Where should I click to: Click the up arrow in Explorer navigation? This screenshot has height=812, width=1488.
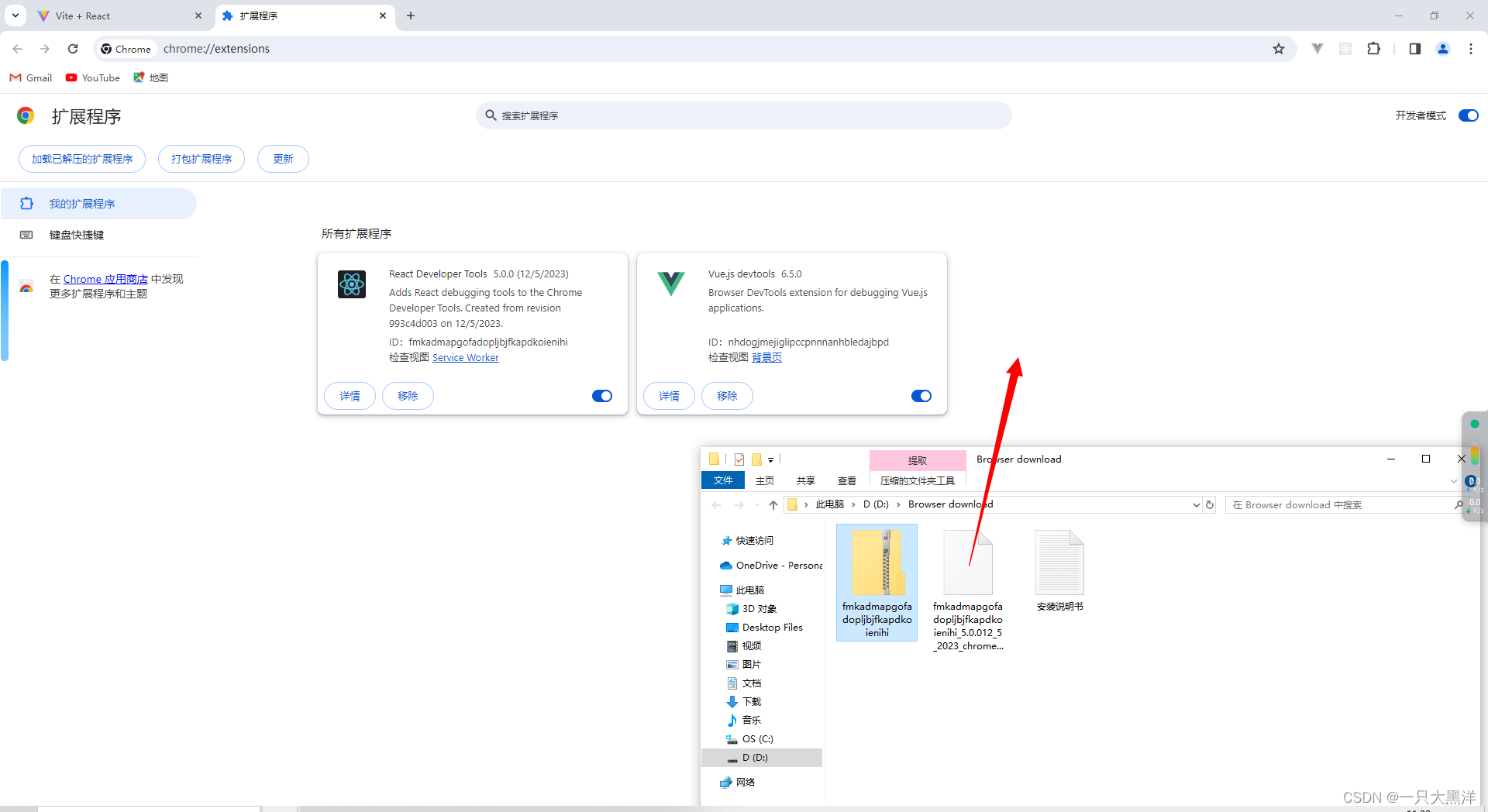tap(773, 504)
